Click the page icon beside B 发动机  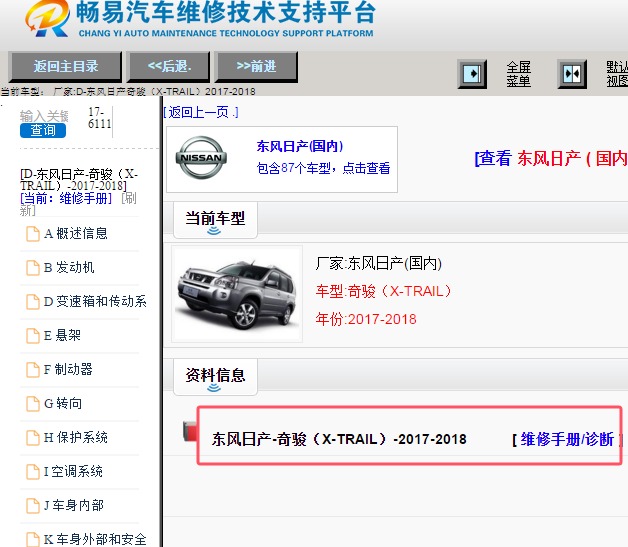coord(33,268)
